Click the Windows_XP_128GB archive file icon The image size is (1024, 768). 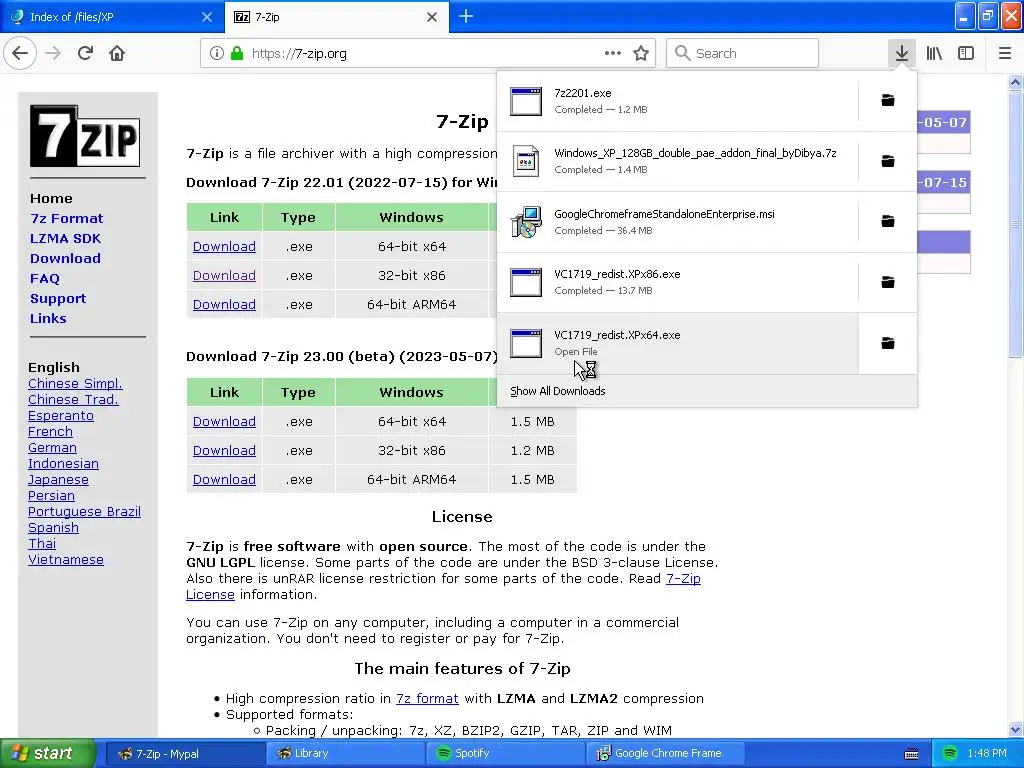[526, 161]
